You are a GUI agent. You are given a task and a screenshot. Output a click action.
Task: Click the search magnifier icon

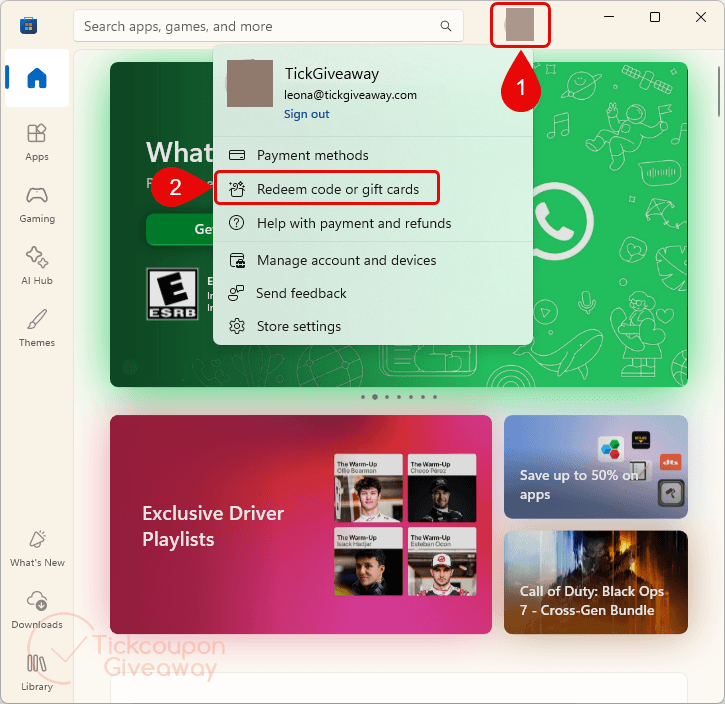(x=446, y=26)
